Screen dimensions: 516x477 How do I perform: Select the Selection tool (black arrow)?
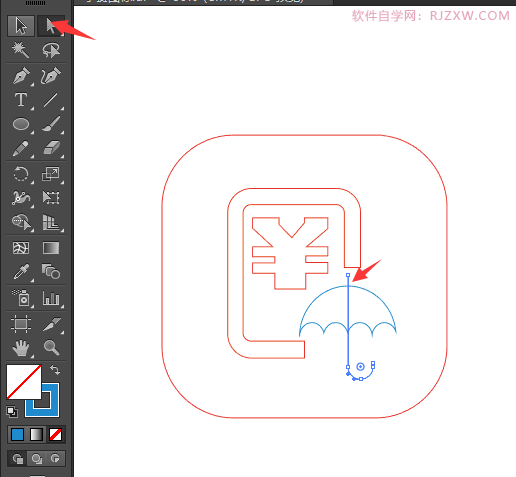[x=21, y=26]
